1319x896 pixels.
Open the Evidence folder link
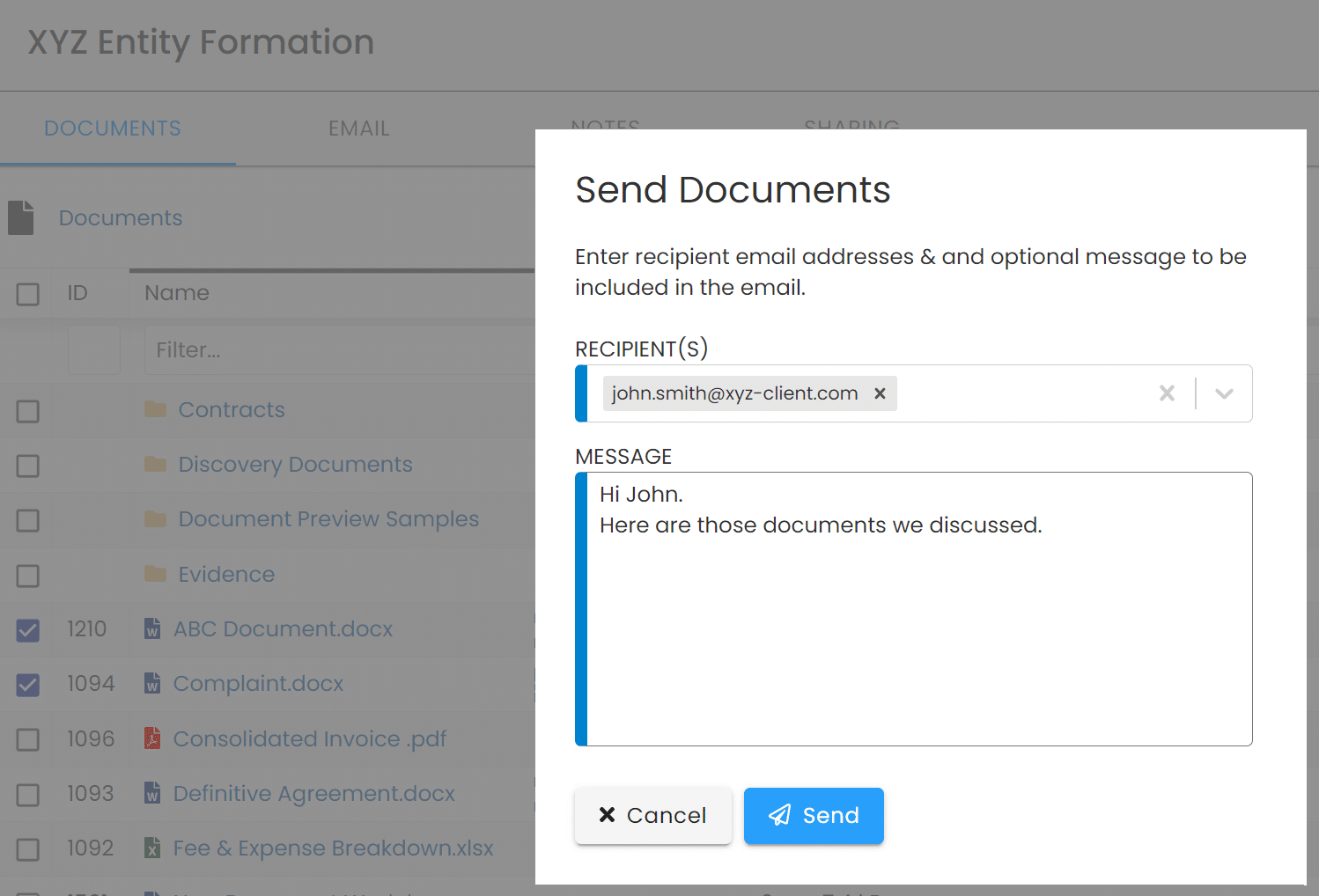(x=226, y=574)
